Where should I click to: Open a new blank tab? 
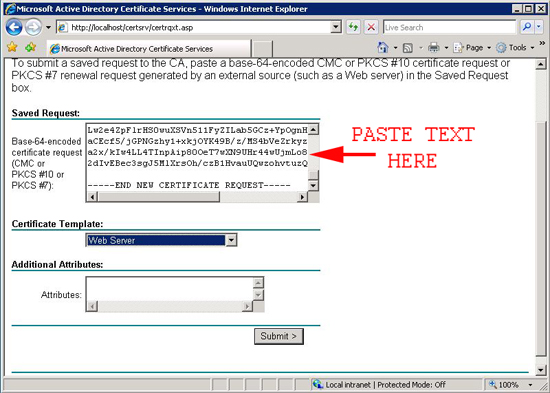coord(262,49)
